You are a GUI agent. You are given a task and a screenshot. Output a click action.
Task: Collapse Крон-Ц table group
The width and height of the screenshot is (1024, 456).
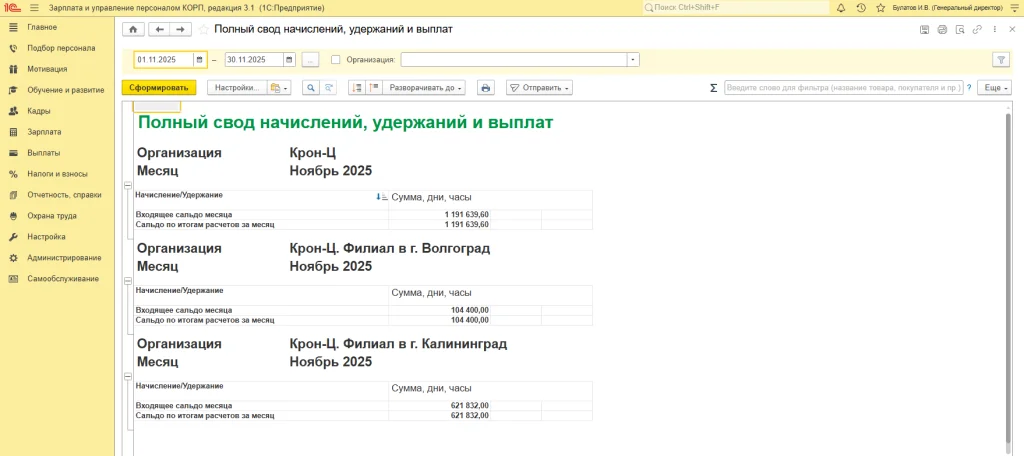[x=127, y=186]
